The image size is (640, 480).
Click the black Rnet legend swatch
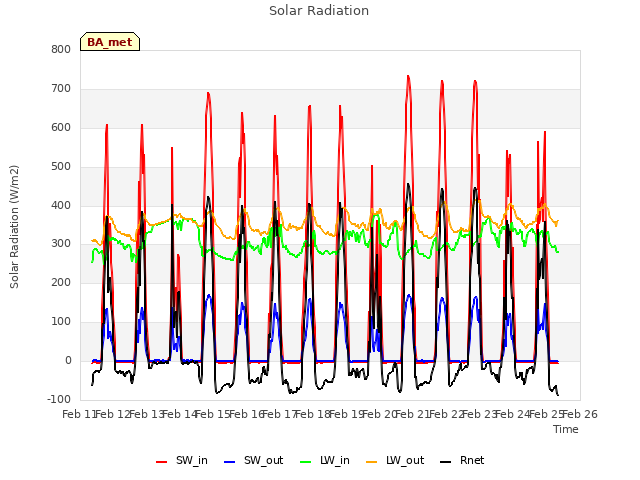point(446,462)
